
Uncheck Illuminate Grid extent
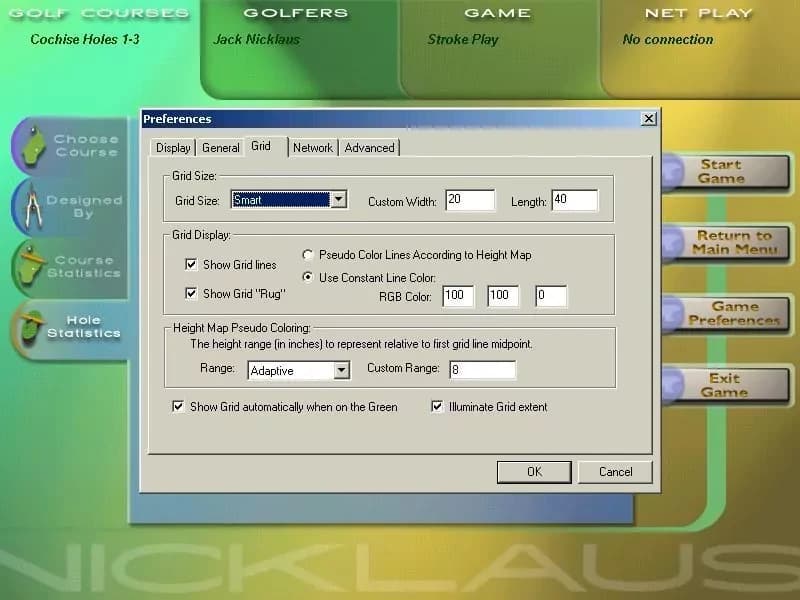click(x=437, y=406)
